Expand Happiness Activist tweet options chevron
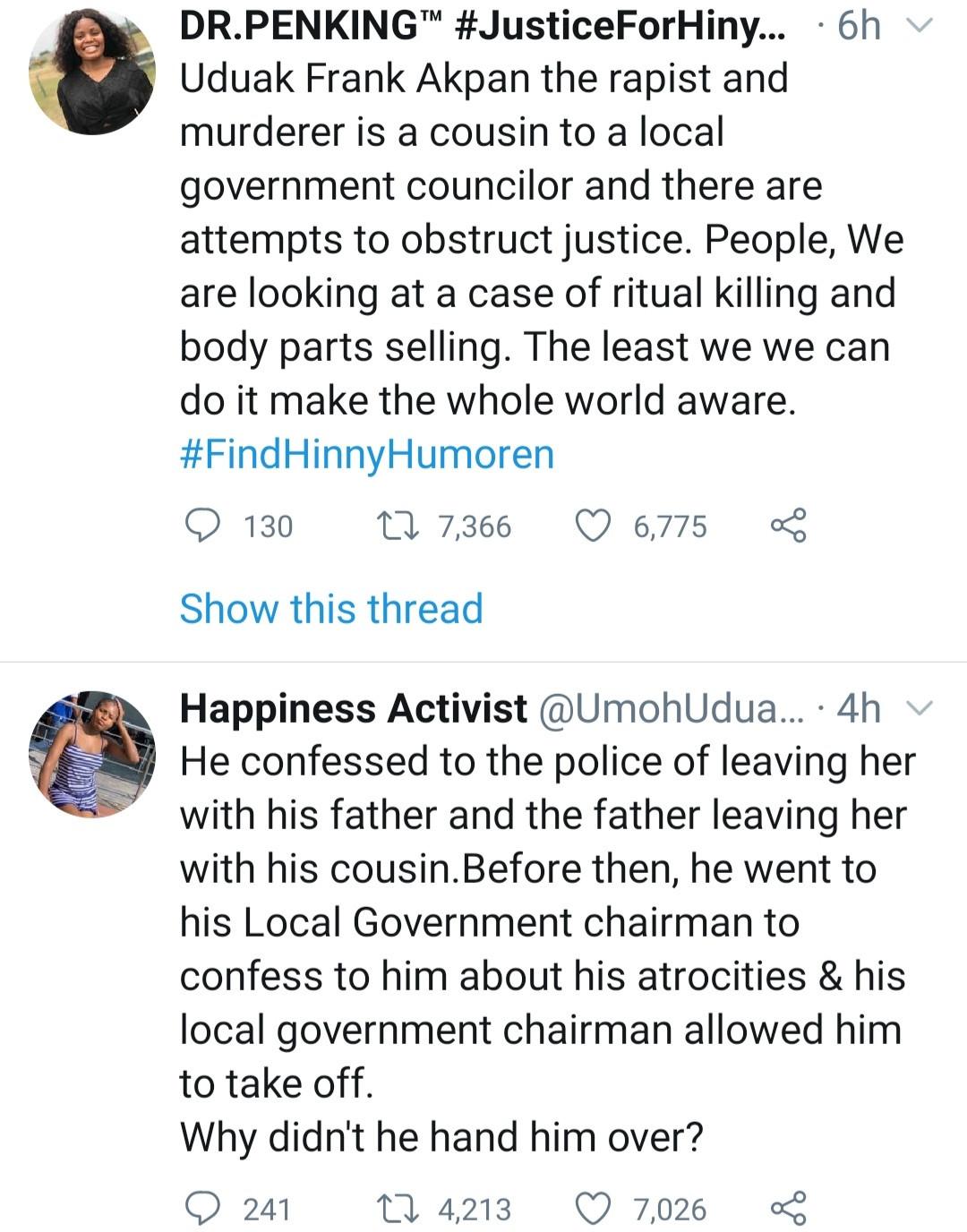 pyautogui.click(x=920, y=709)
